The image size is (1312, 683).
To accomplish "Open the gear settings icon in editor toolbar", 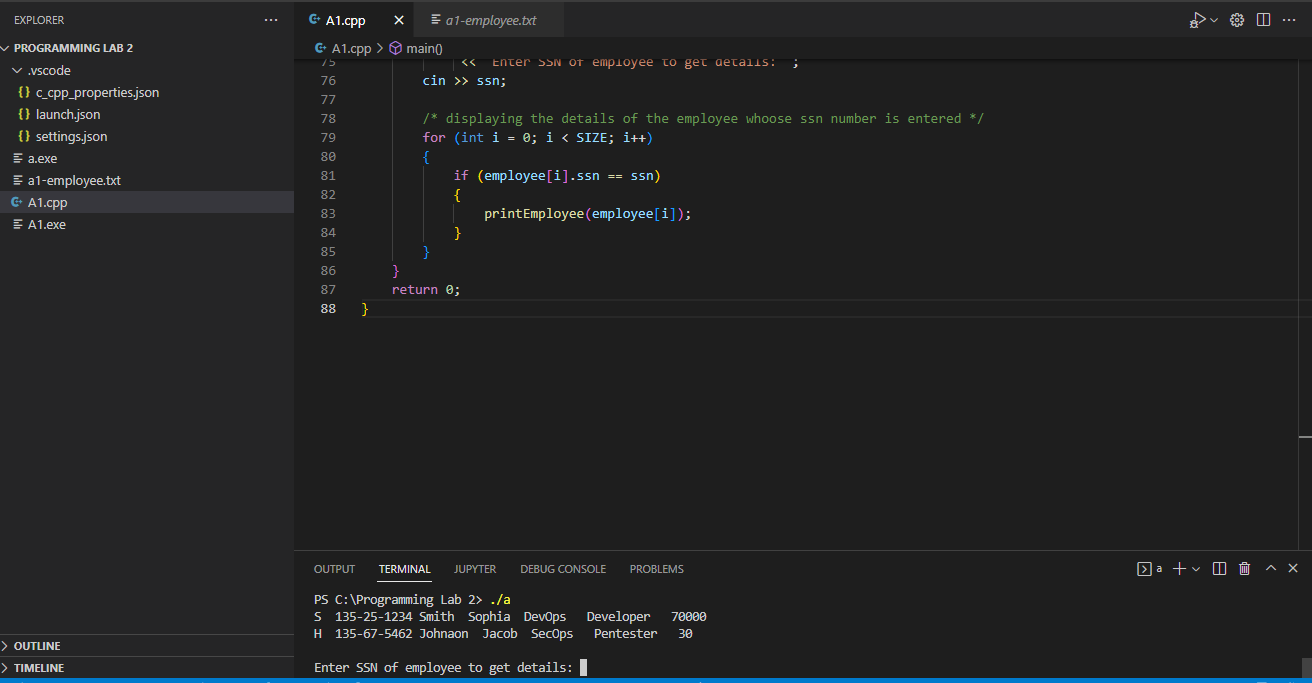I will [1237, 20].
